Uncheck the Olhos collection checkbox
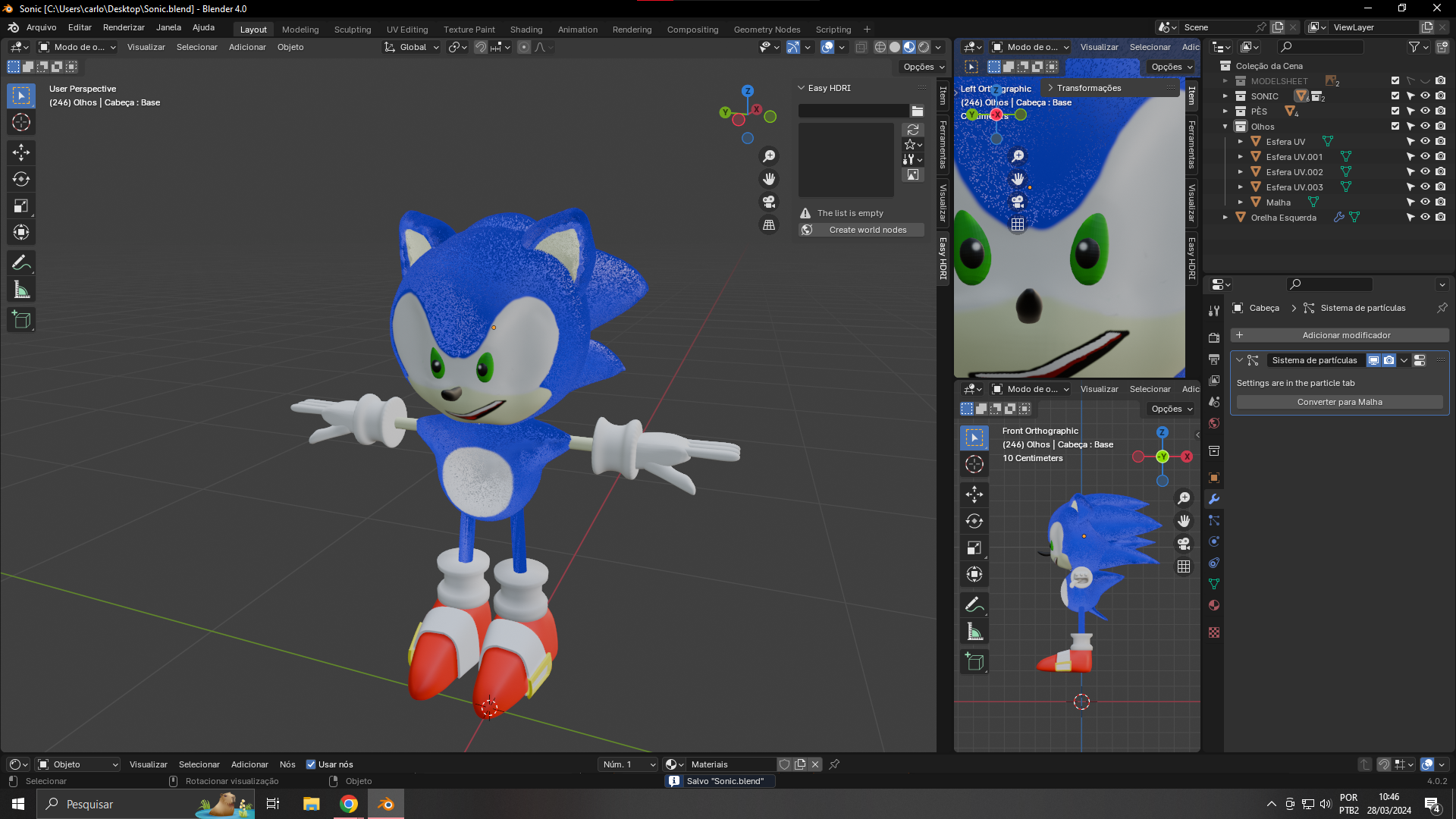Viewport: 1456px width, 819px height. (x=1395, y=127)
